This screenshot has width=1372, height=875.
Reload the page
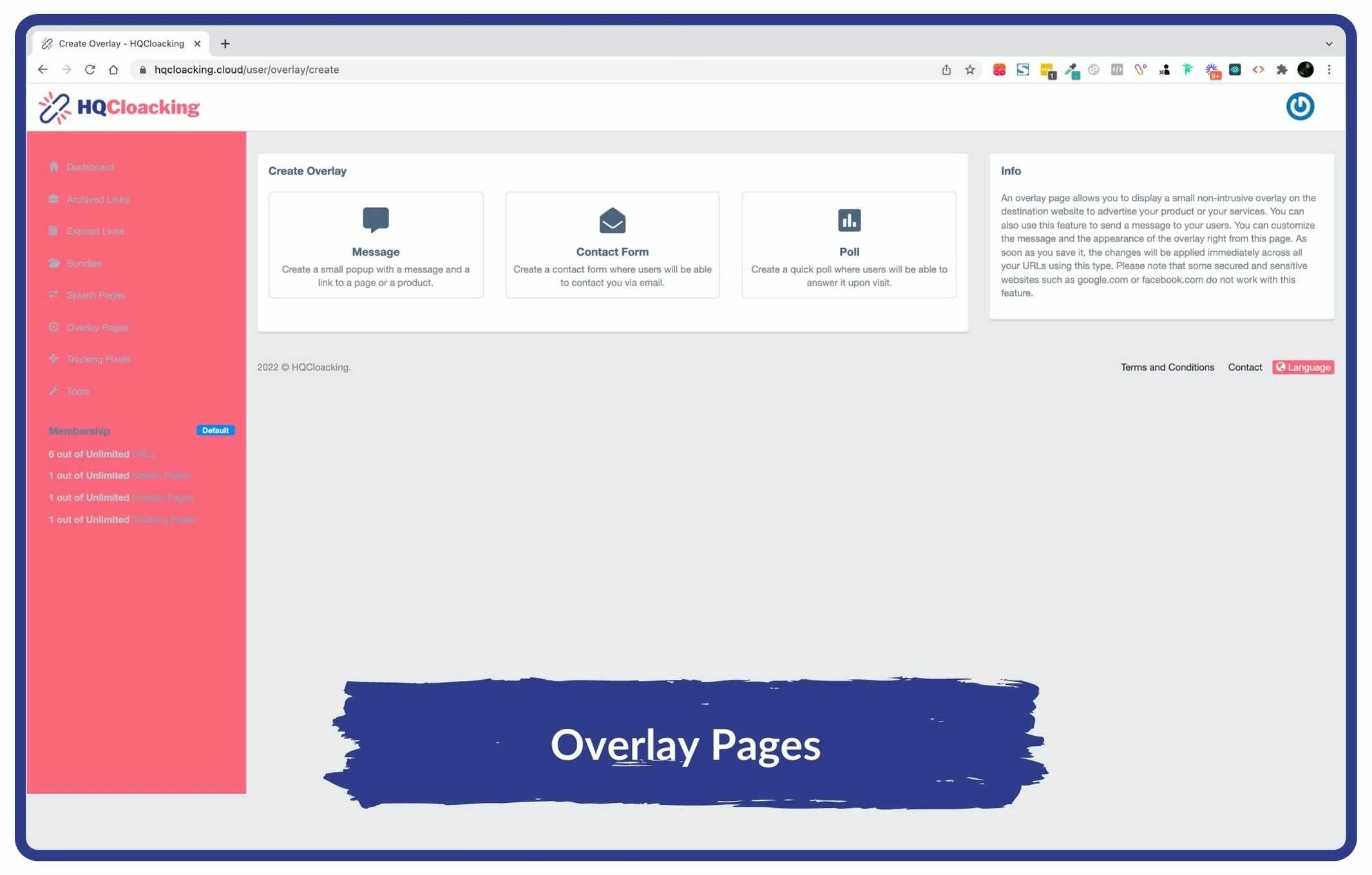coord(90,70)
